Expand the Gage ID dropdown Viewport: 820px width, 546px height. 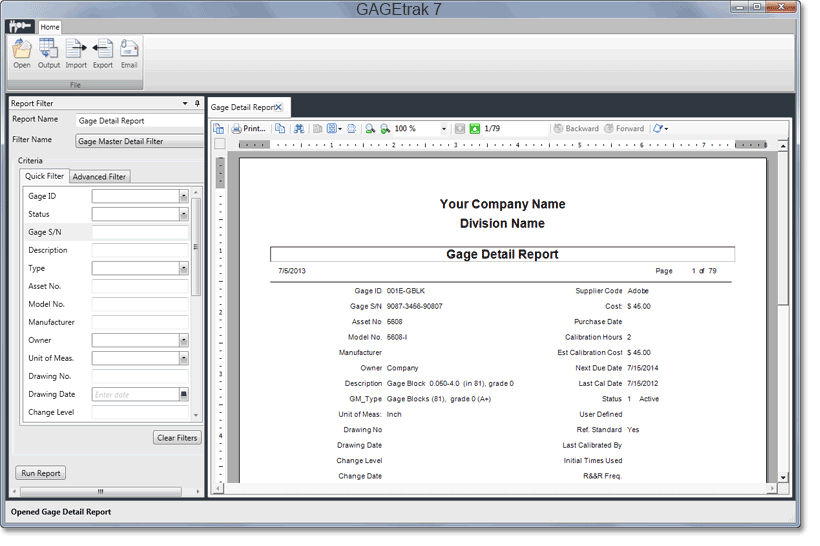184,196
